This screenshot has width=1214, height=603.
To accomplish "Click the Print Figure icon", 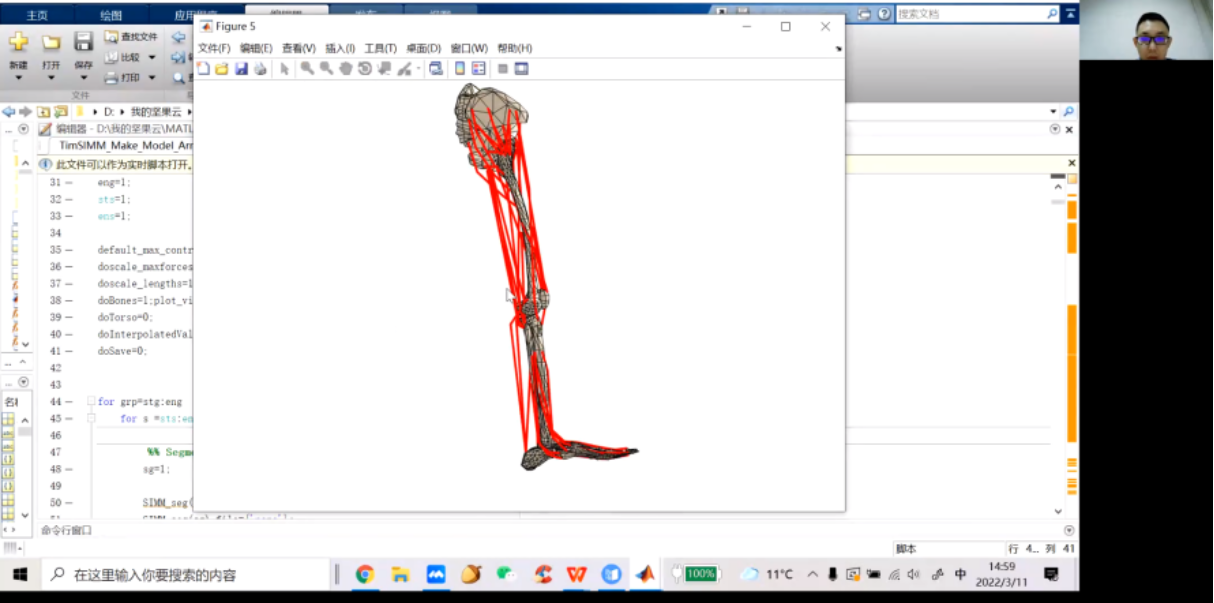I will coord(260,69).
